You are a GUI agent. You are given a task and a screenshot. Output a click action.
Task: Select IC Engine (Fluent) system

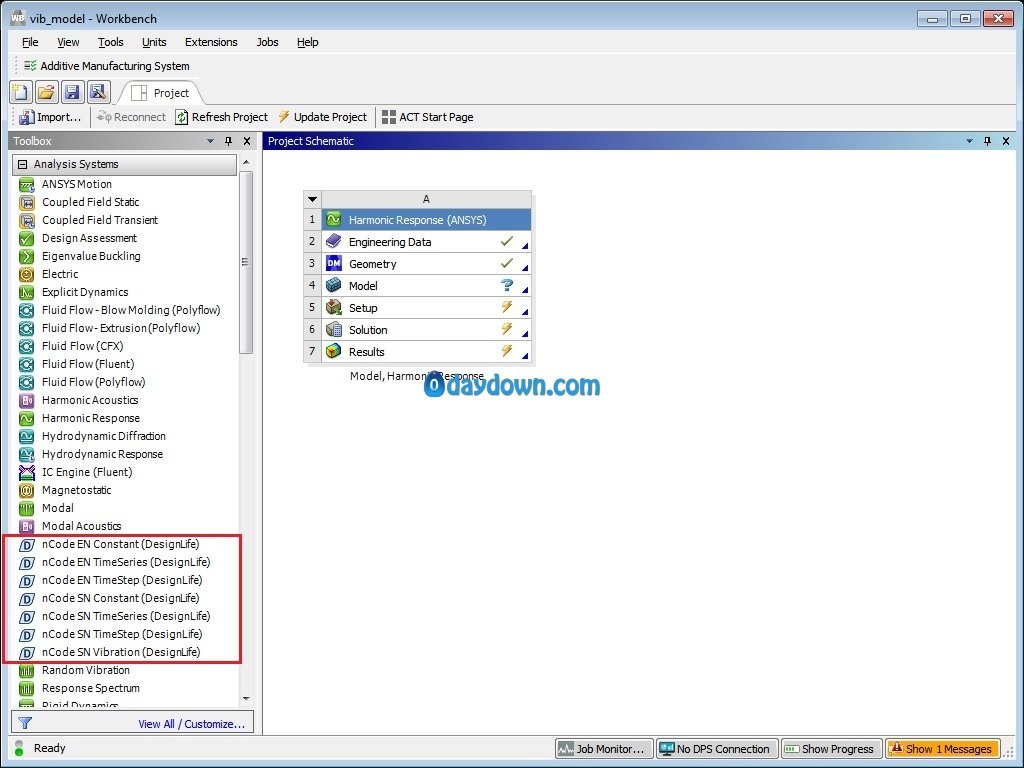click(87, 472)
